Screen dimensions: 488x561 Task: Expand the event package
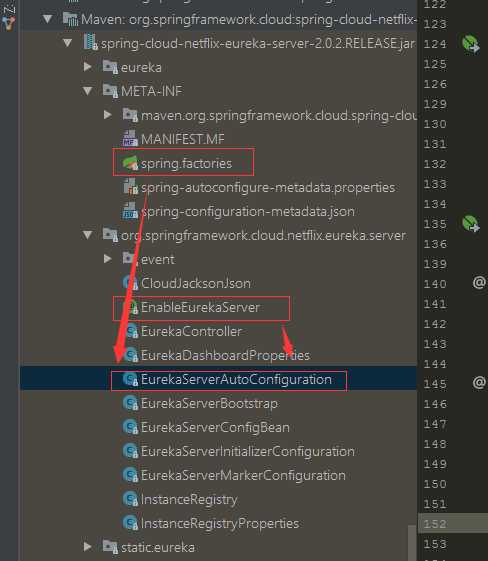[x=107, y=259]
